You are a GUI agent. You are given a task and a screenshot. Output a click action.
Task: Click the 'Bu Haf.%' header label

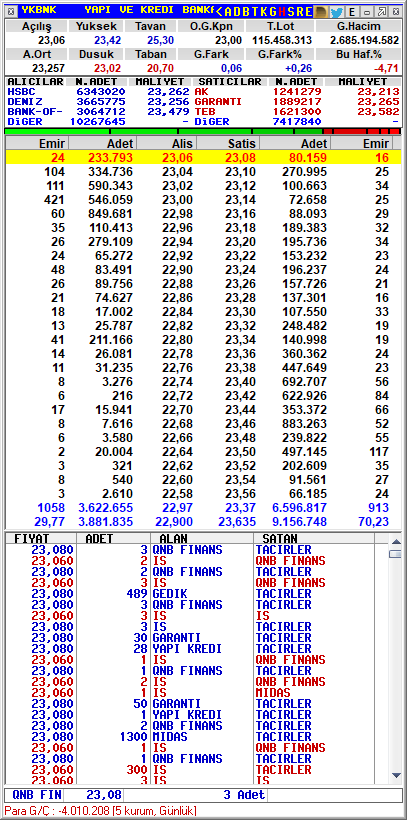point(359,54)
